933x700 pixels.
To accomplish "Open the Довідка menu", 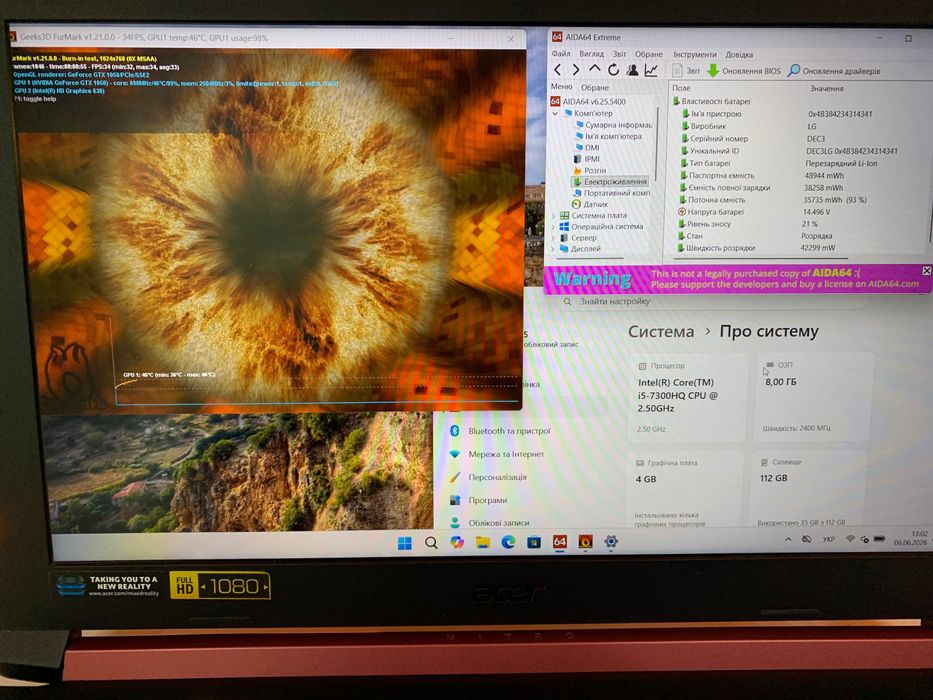I will 739,54.
